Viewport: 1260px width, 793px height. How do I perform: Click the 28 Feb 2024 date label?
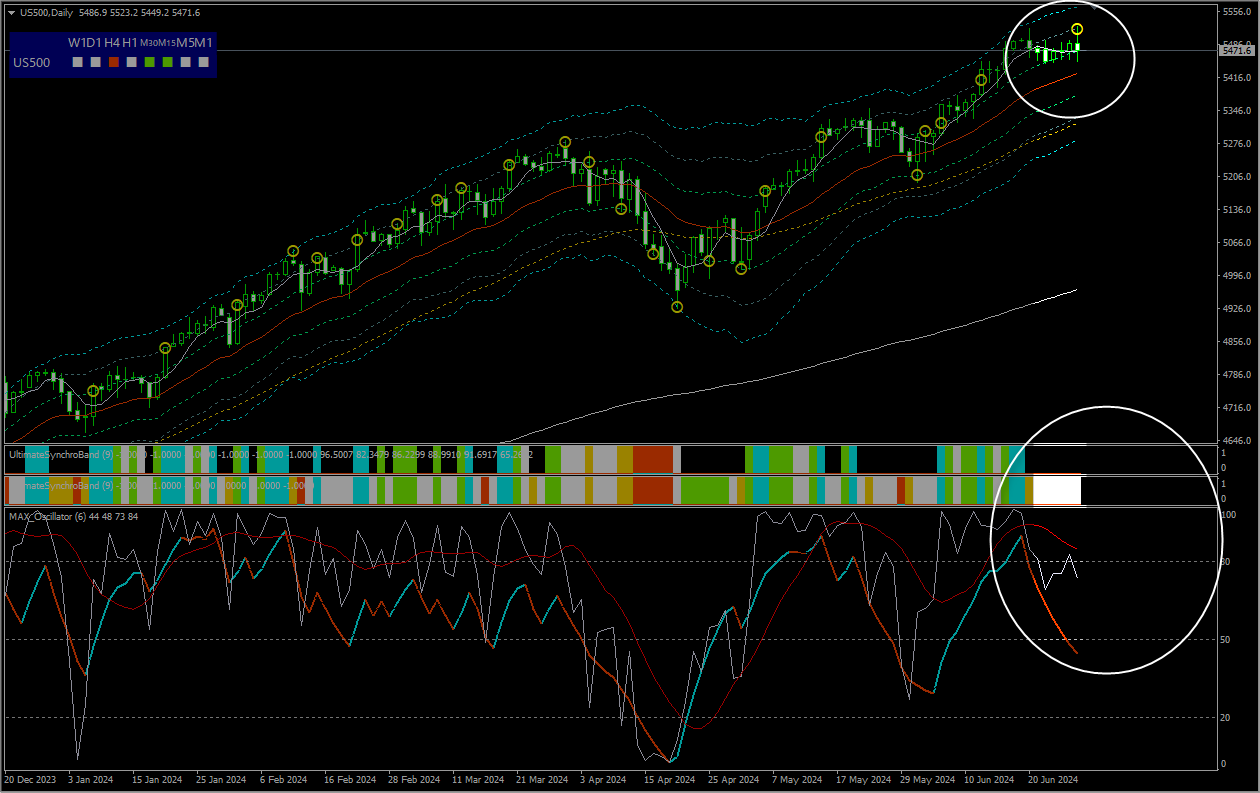pyautogui.click(x=414, y=779)
